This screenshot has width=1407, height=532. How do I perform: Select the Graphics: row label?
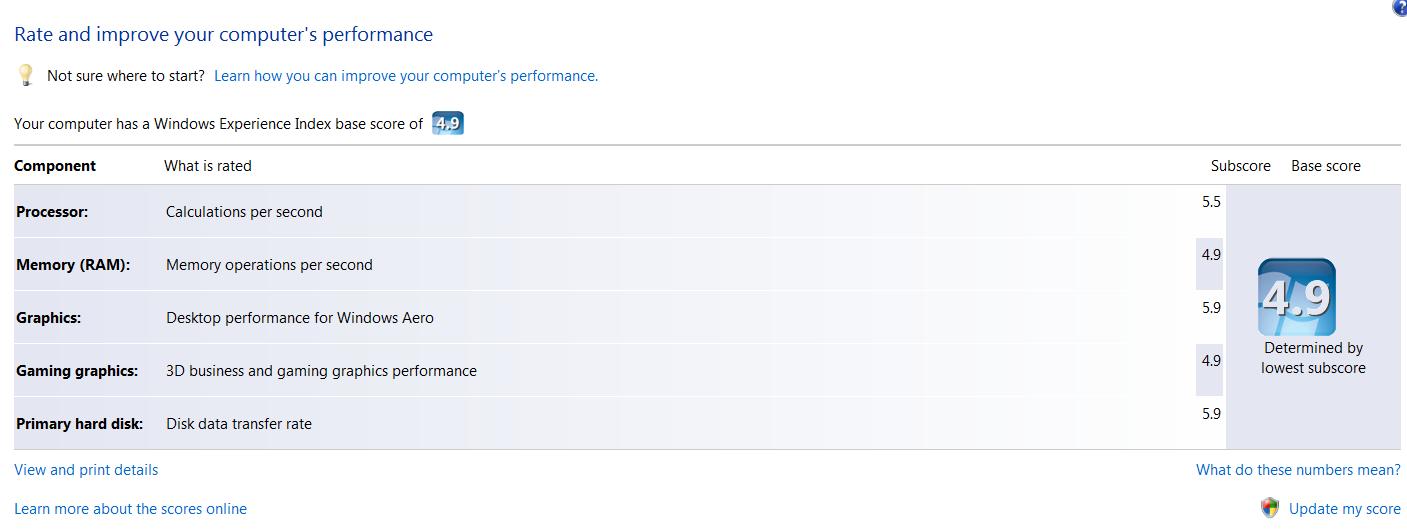(x=48, y=318)
